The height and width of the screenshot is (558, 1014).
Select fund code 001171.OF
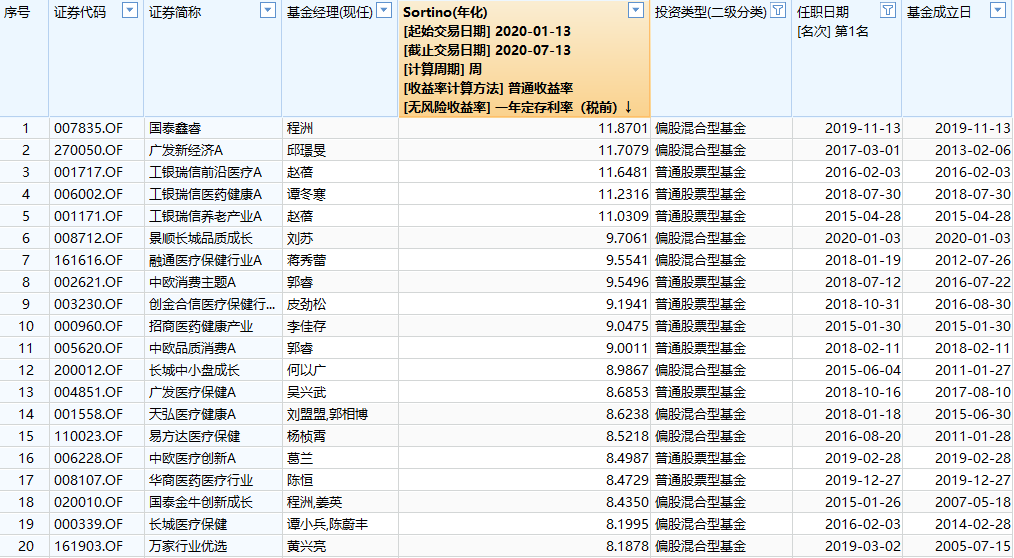(89, 216)
